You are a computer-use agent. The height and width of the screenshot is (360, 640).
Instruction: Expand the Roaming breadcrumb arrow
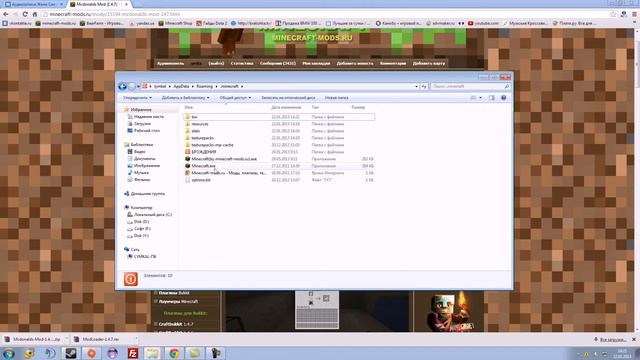[x=216, y=87]
